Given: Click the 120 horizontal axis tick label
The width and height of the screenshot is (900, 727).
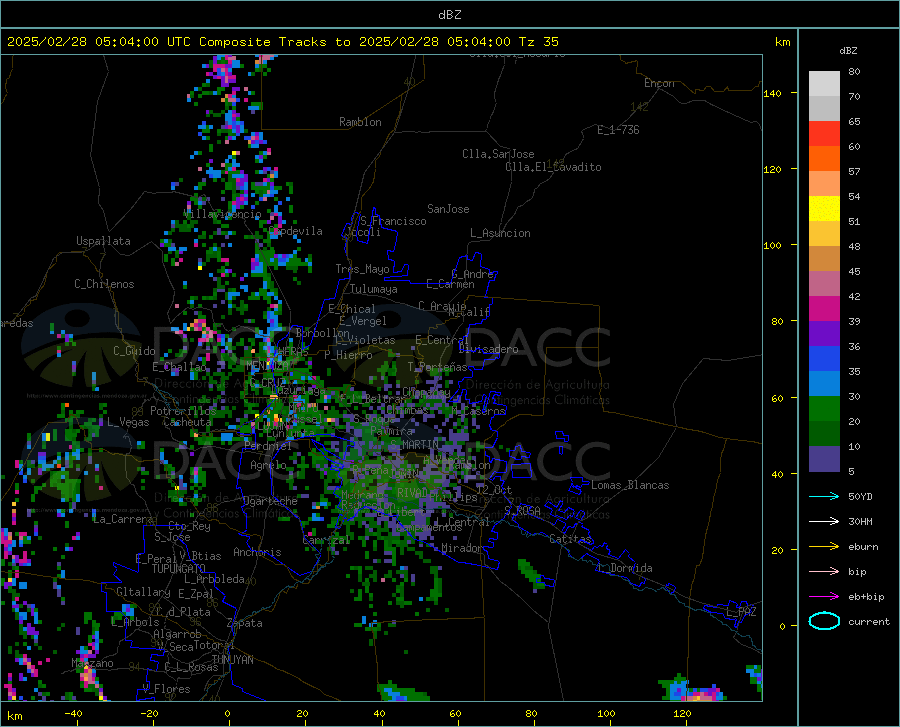Looking at the screenshot, I should pyautogui.click(x=682, y=713).
